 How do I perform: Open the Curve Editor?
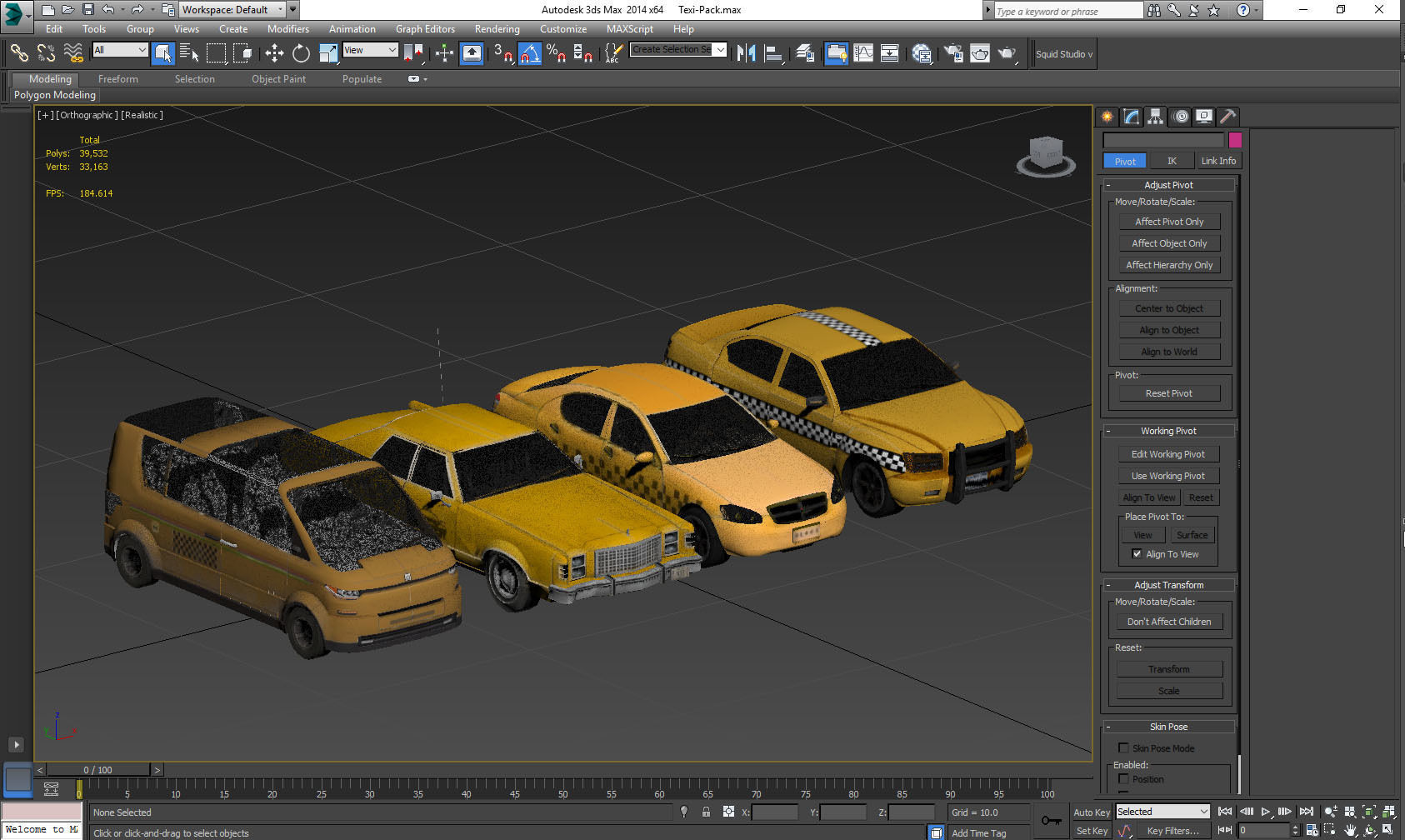click(863, 53)
